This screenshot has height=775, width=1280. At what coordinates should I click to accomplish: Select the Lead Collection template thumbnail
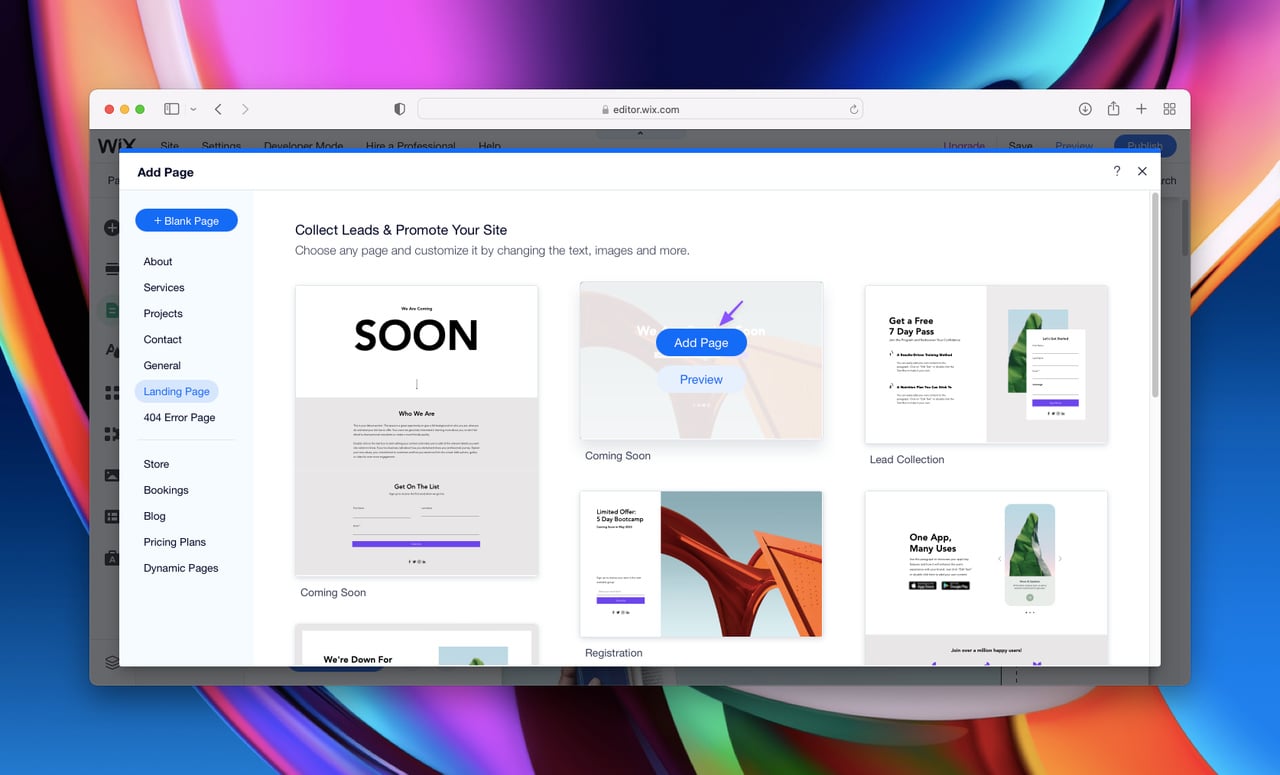tap(986, 364)
